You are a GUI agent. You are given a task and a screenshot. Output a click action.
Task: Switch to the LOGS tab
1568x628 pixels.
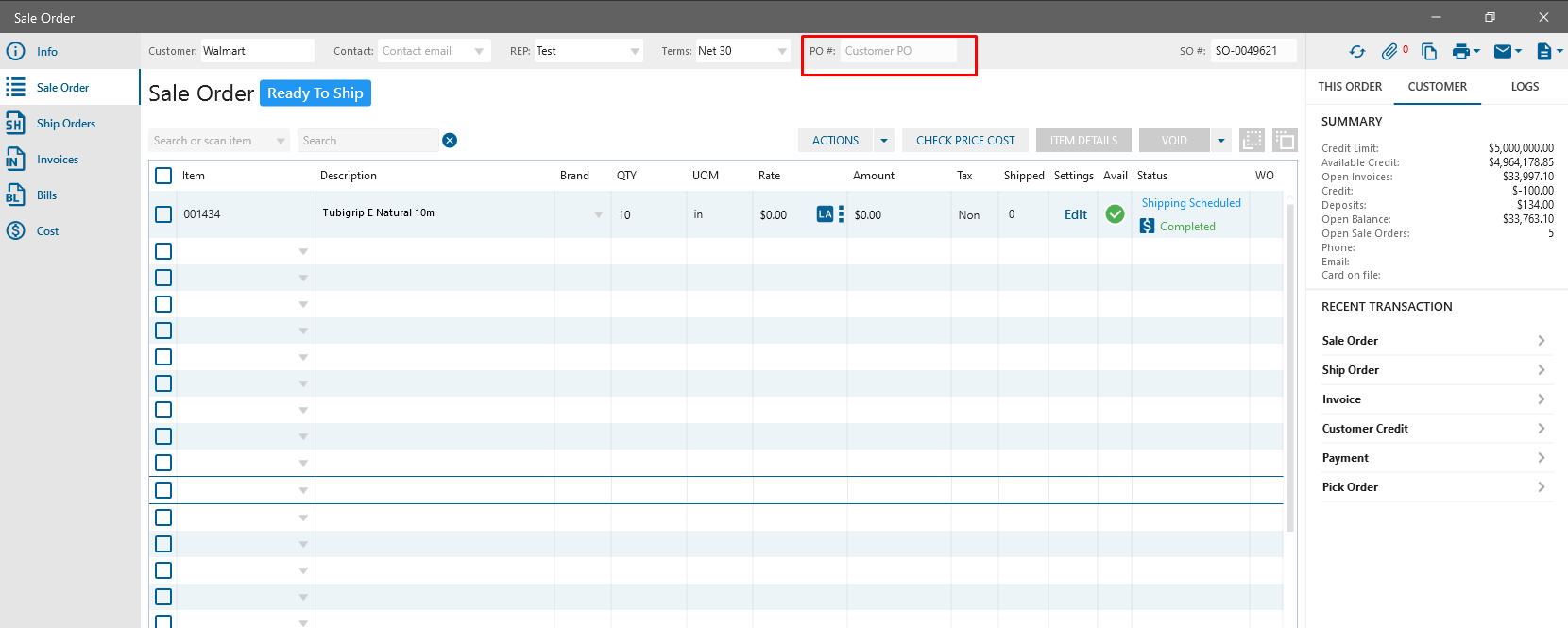coord(1525,87)
